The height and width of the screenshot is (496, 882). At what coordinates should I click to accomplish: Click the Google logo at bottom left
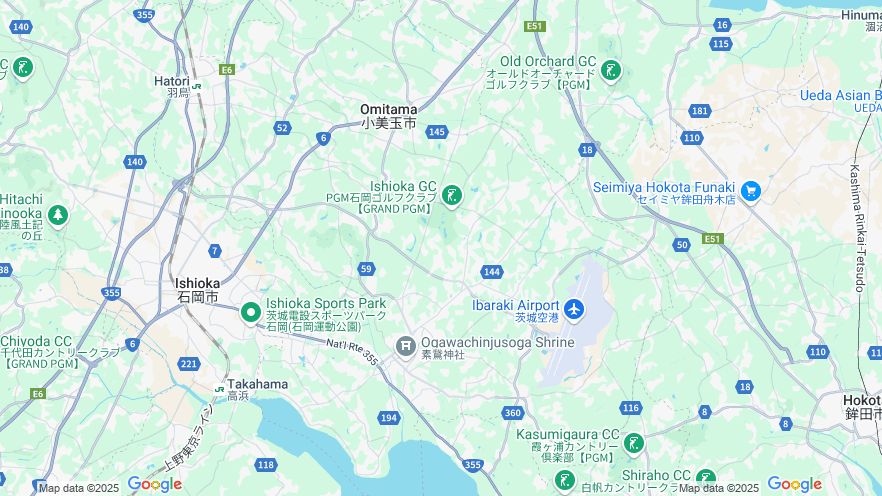click(x=155, y=484)
